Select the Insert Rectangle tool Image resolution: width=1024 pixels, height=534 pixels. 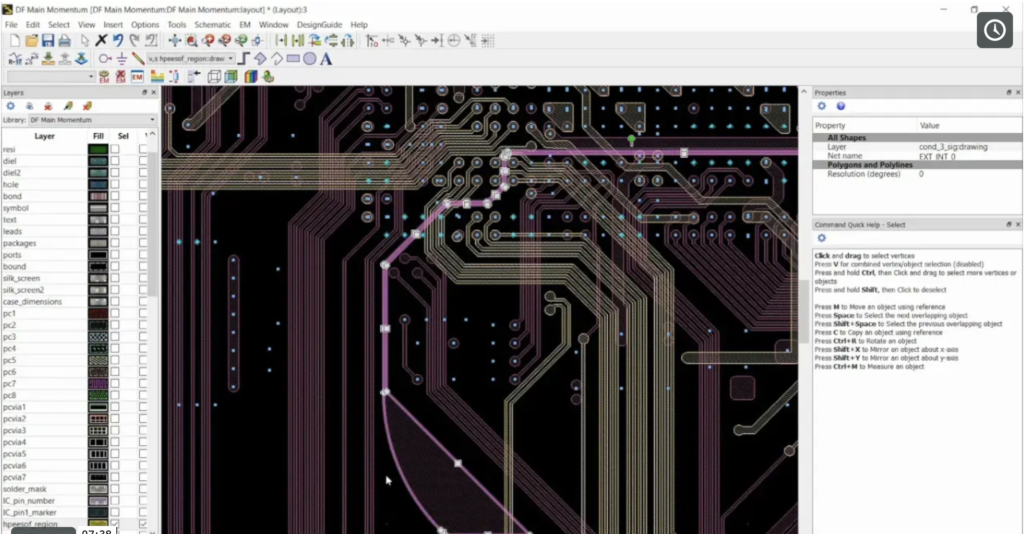point(293,59)
